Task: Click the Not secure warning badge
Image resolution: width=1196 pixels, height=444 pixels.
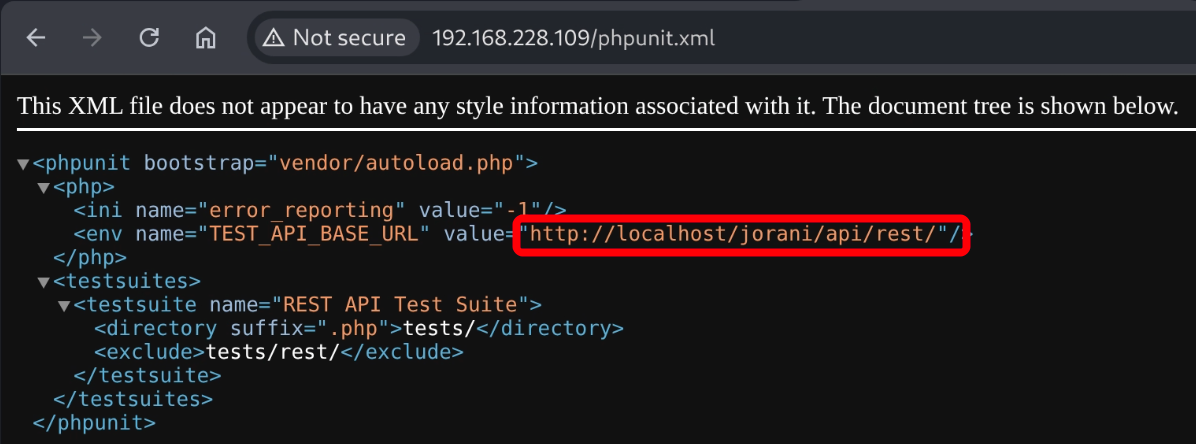Action: coord(335,38)
